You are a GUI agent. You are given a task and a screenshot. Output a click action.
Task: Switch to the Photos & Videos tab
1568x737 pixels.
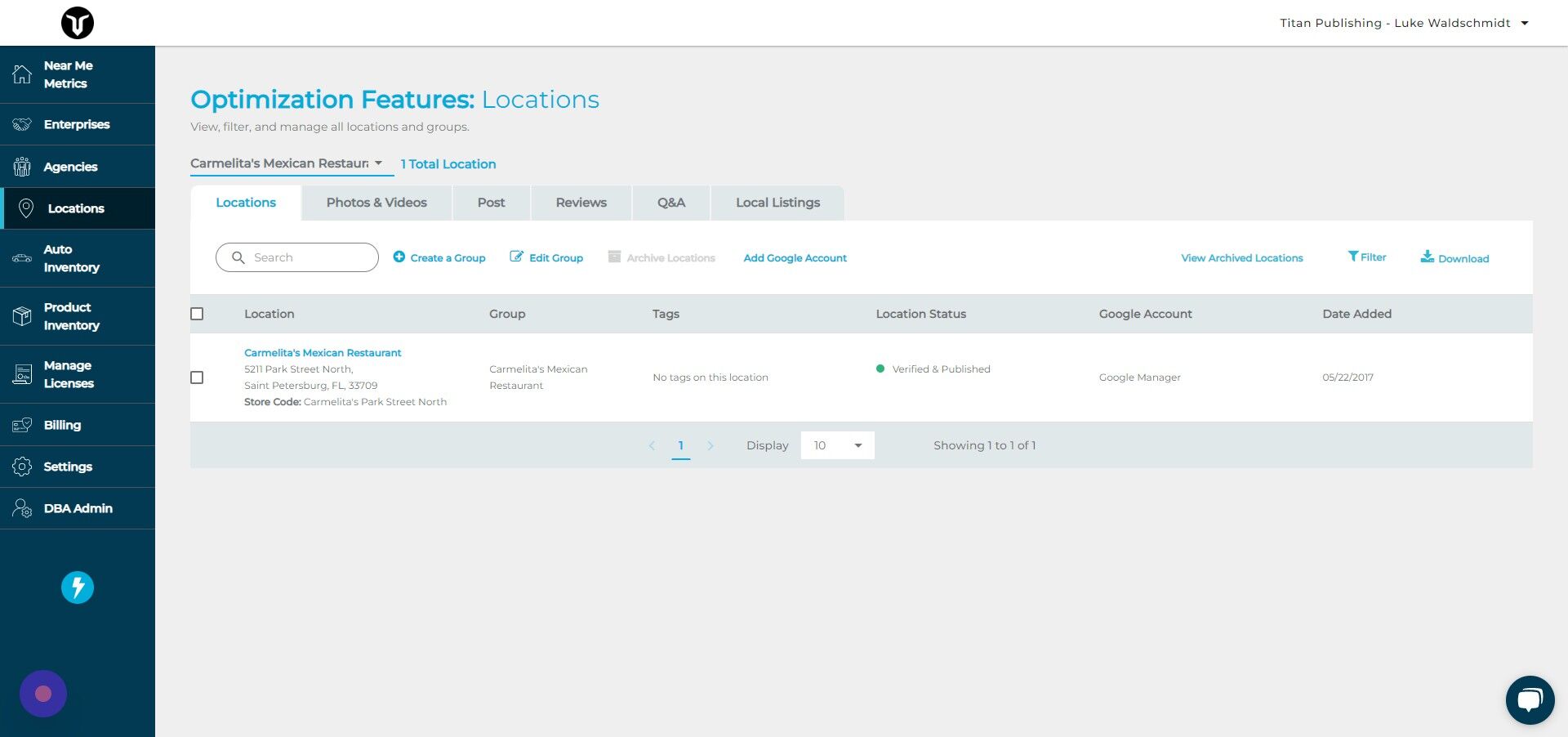376,203
